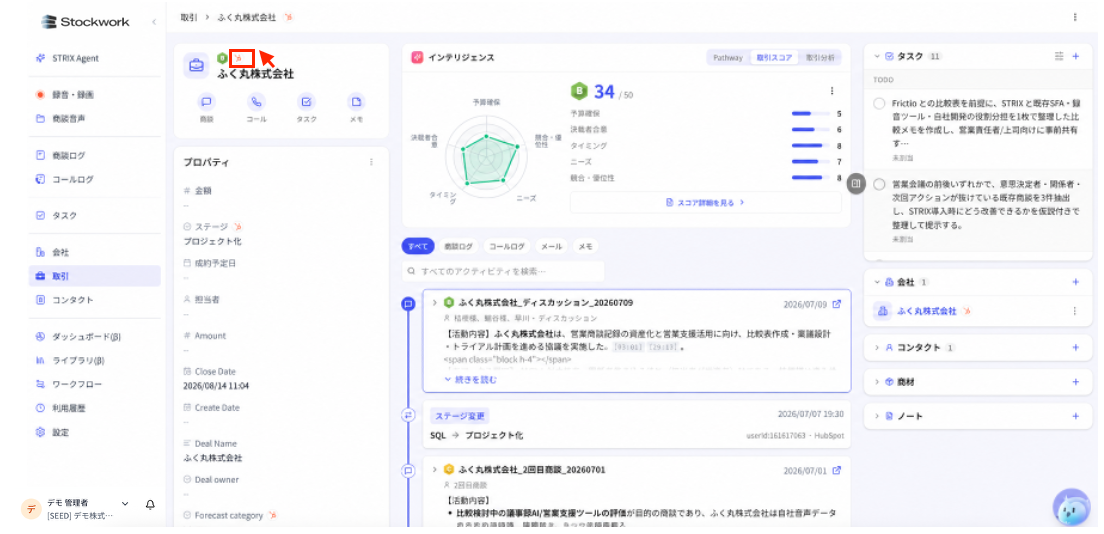Screen dimensions: 1104x534
Task: Check off the 営業会議 task
Action: [x=879, y=185]
